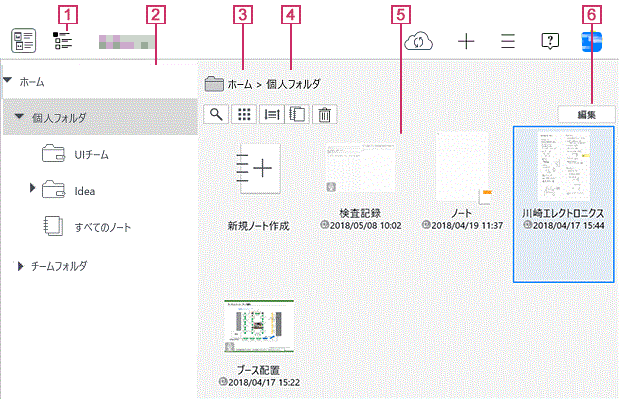Open Idea folder label in tree
The height and width of the screenshot is (399, 619).
coord(85,191)
